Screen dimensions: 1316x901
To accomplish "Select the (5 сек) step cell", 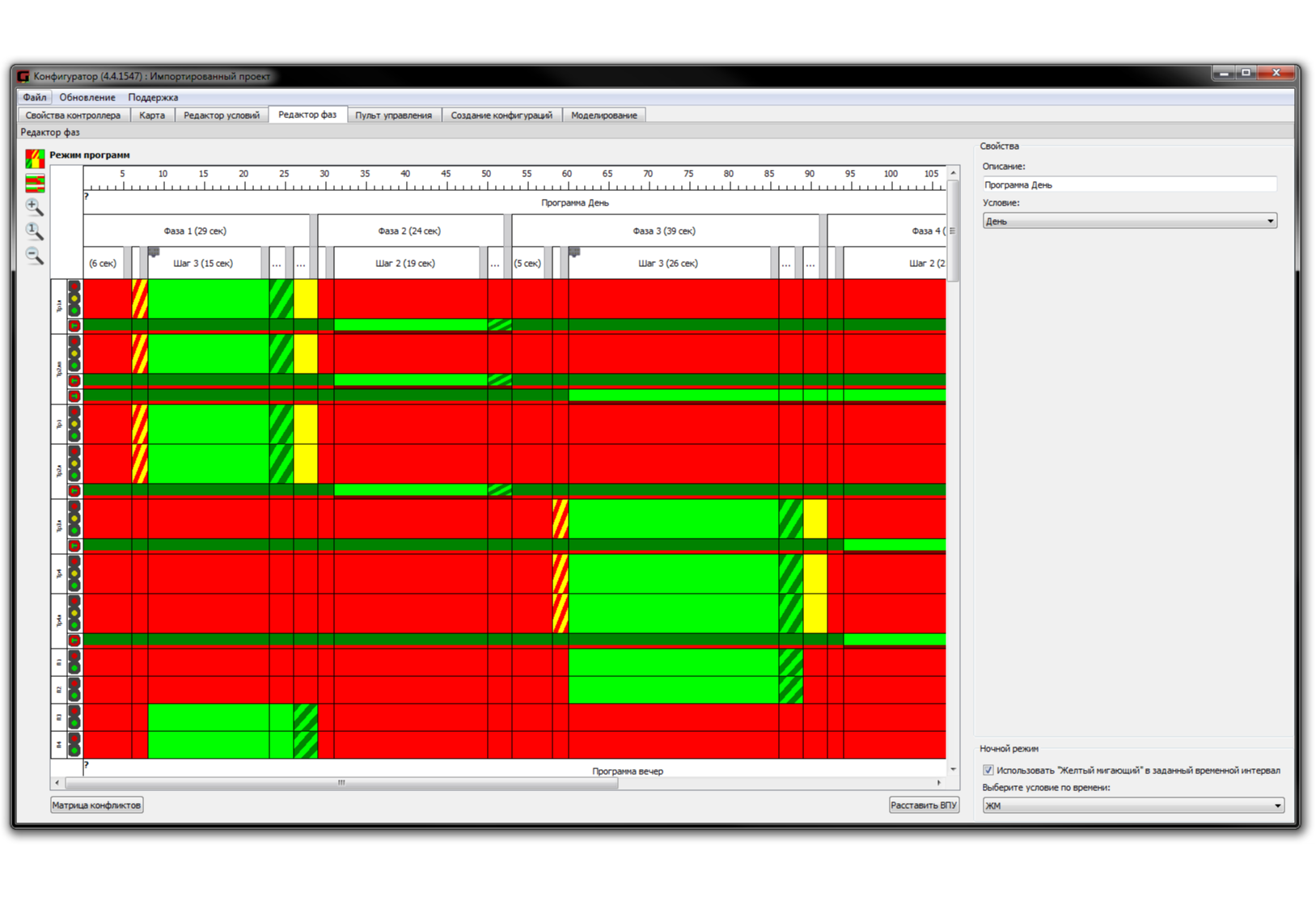I will [x=528, y=263].
